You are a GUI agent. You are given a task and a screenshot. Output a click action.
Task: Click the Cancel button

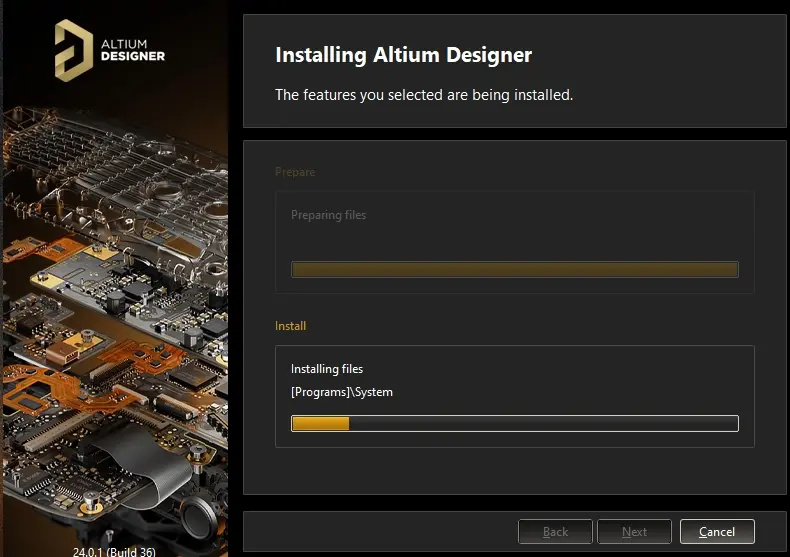pyautogui.click(x=717, y=531)
